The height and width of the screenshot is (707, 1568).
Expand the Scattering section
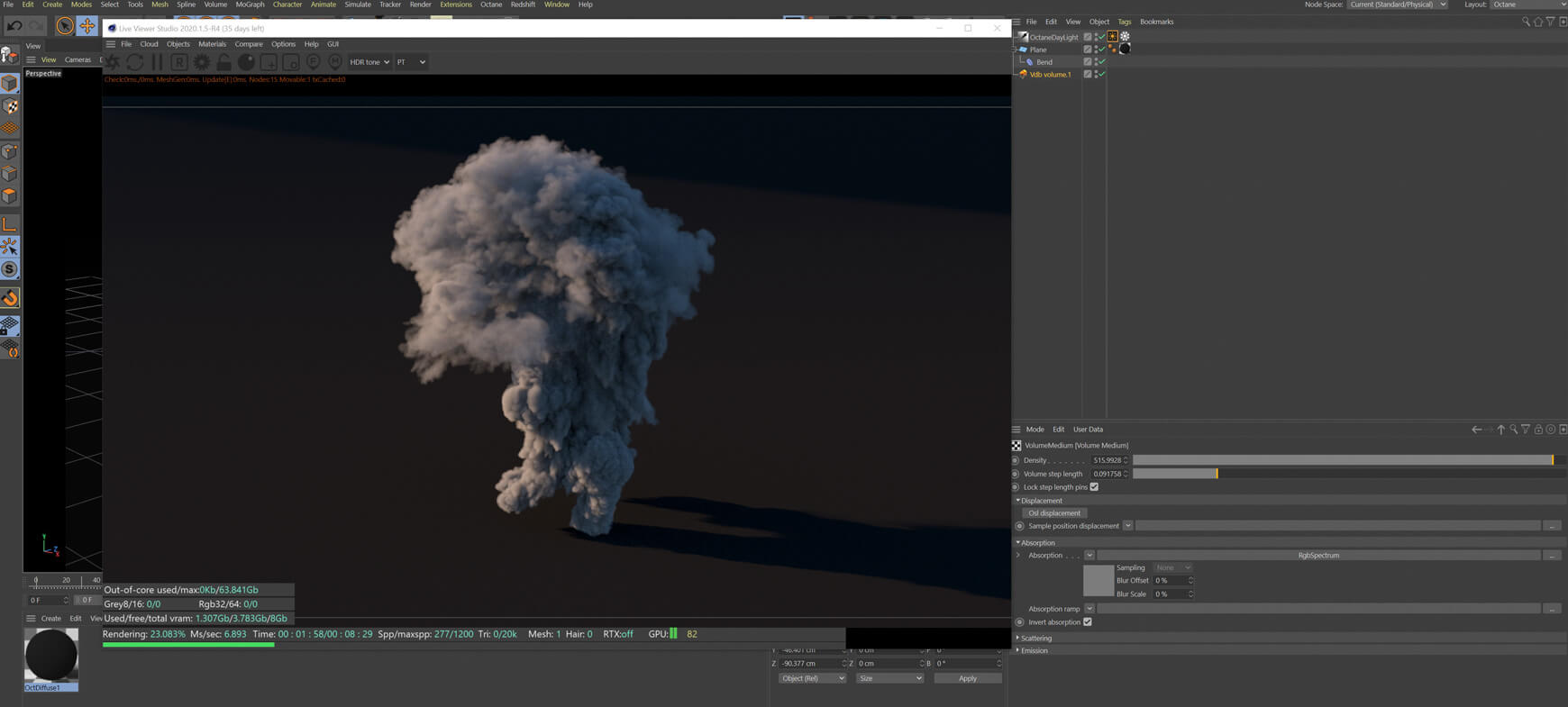pos(1035,638)
